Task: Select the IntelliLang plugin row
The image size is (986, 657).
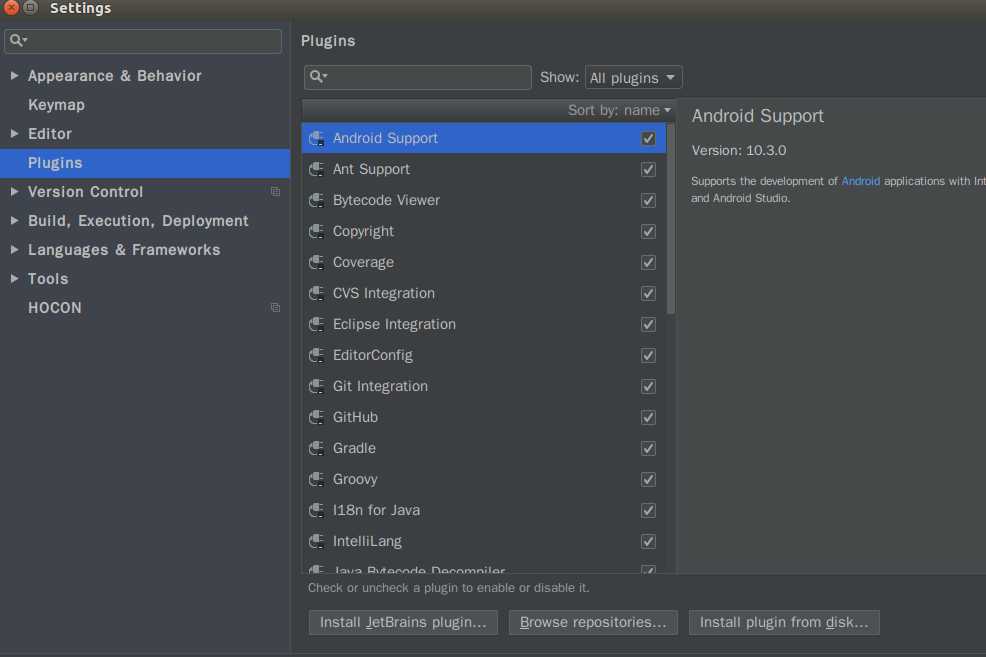Action: pyautogui.click(x=484, y=541)
